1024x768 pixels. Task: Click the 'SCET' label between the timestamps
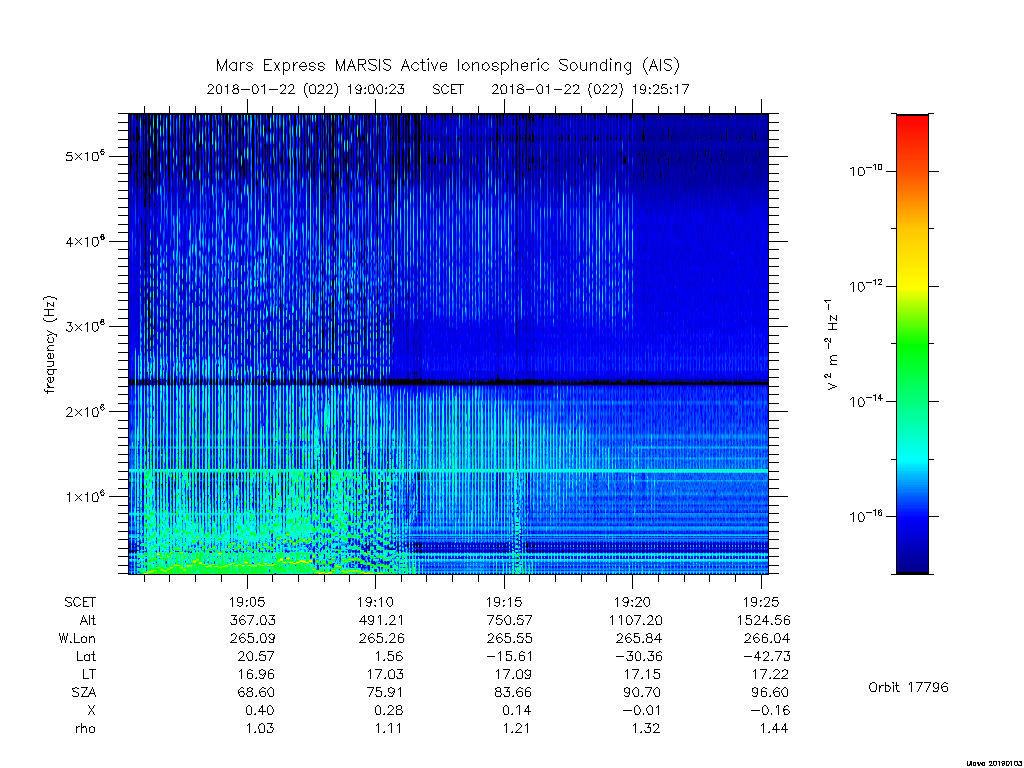(448, 89)
